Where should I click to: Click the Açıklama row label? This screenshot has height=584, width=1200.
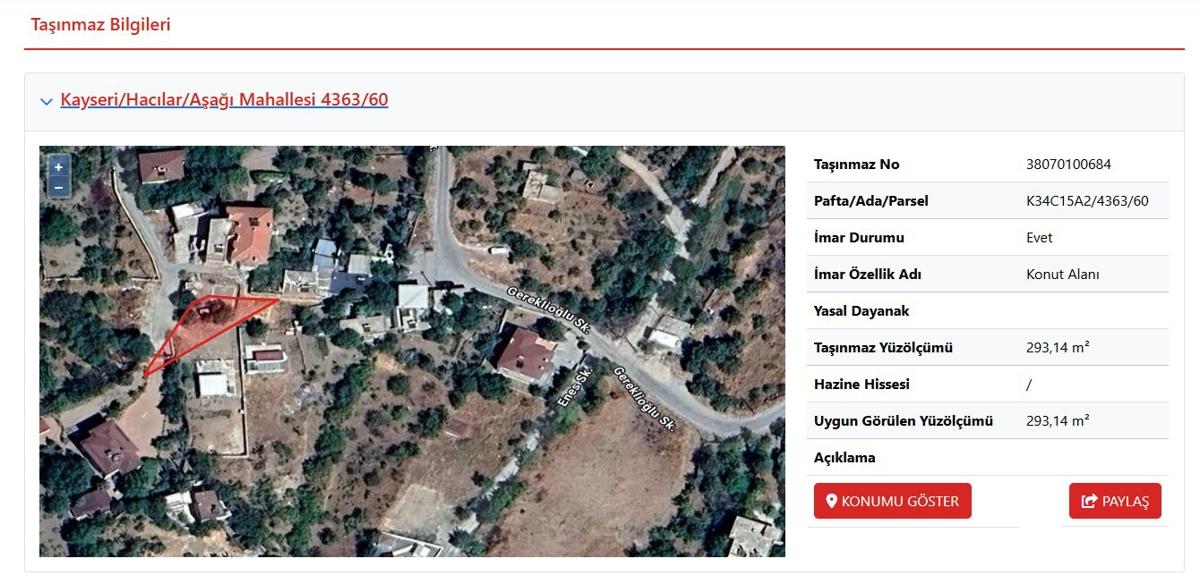click(x=845, y=458)
